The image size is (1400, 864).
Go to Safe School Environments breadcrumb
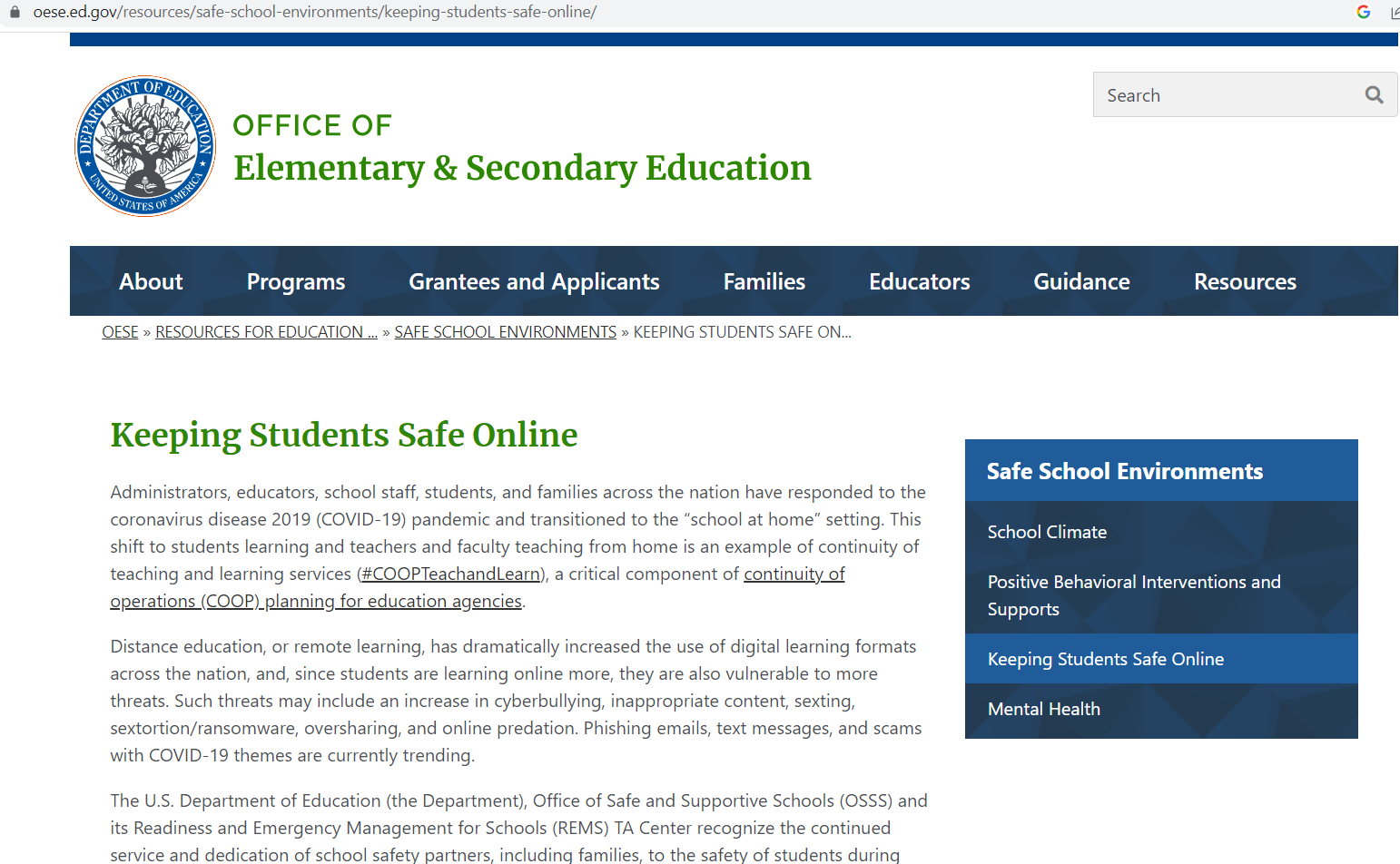505,332
